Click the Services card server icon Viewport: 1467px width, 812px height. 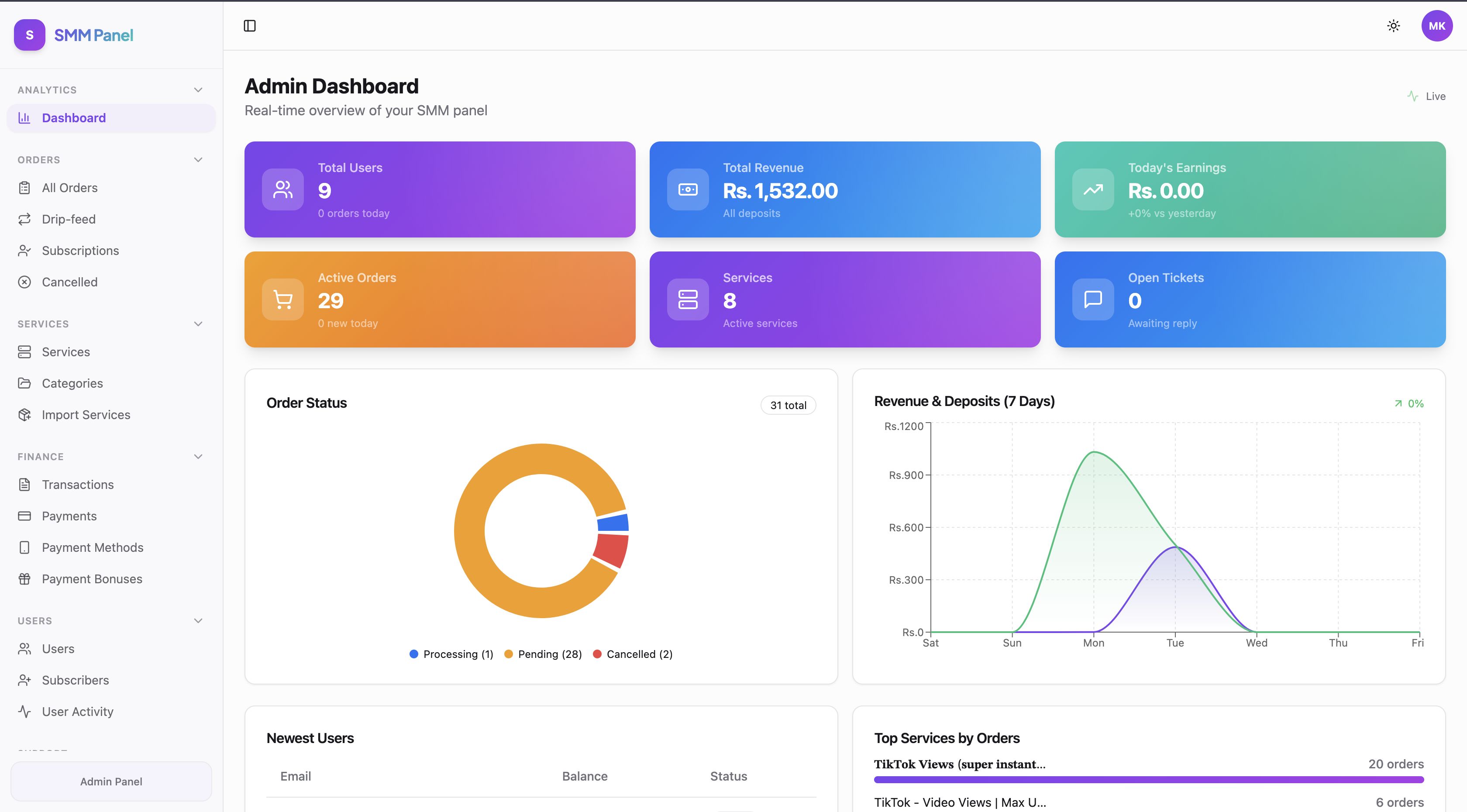click(x=688, y=299)
